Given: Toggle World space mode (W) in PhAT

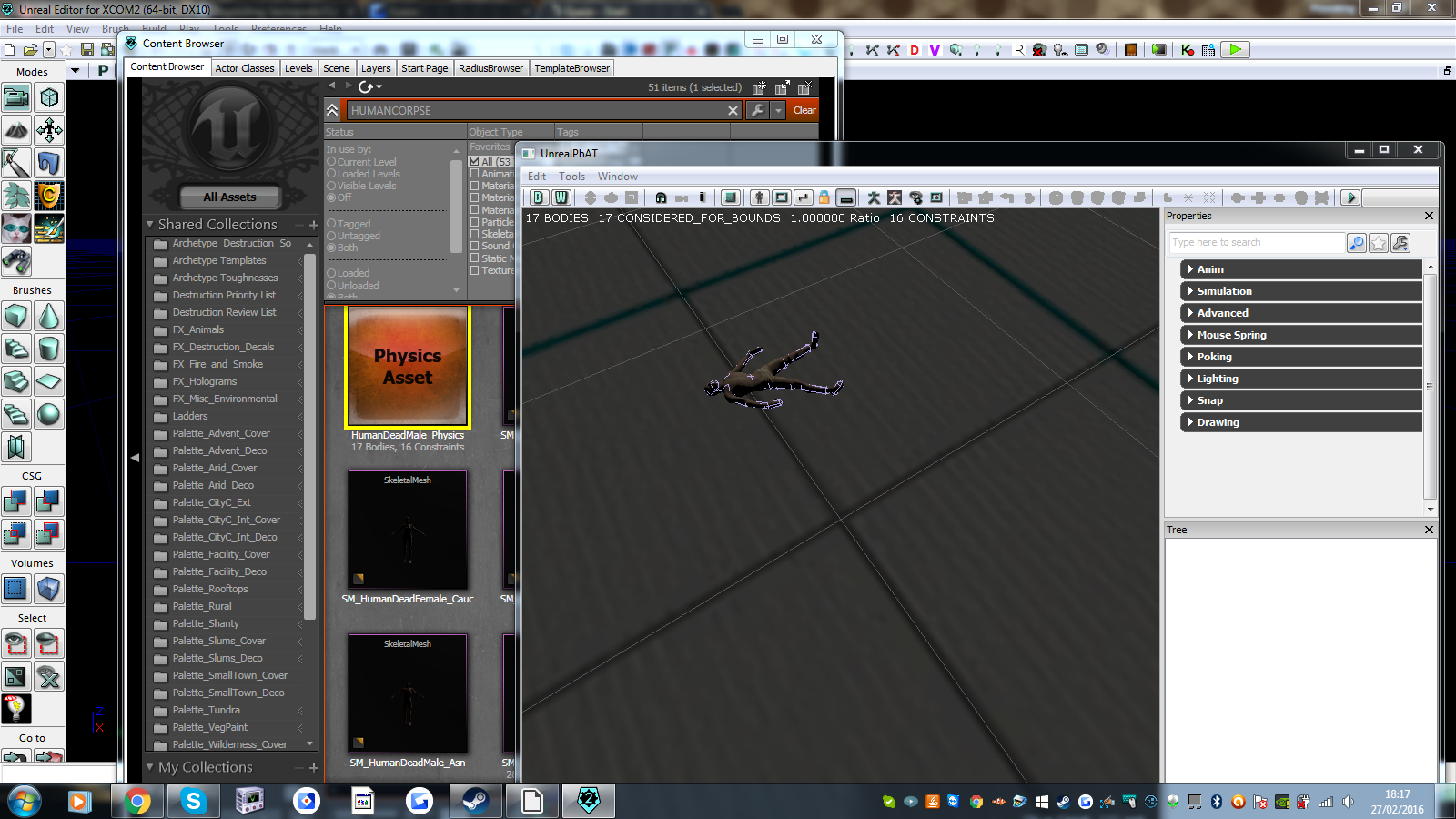Looking at the screenshot, I should pos(561,197).
